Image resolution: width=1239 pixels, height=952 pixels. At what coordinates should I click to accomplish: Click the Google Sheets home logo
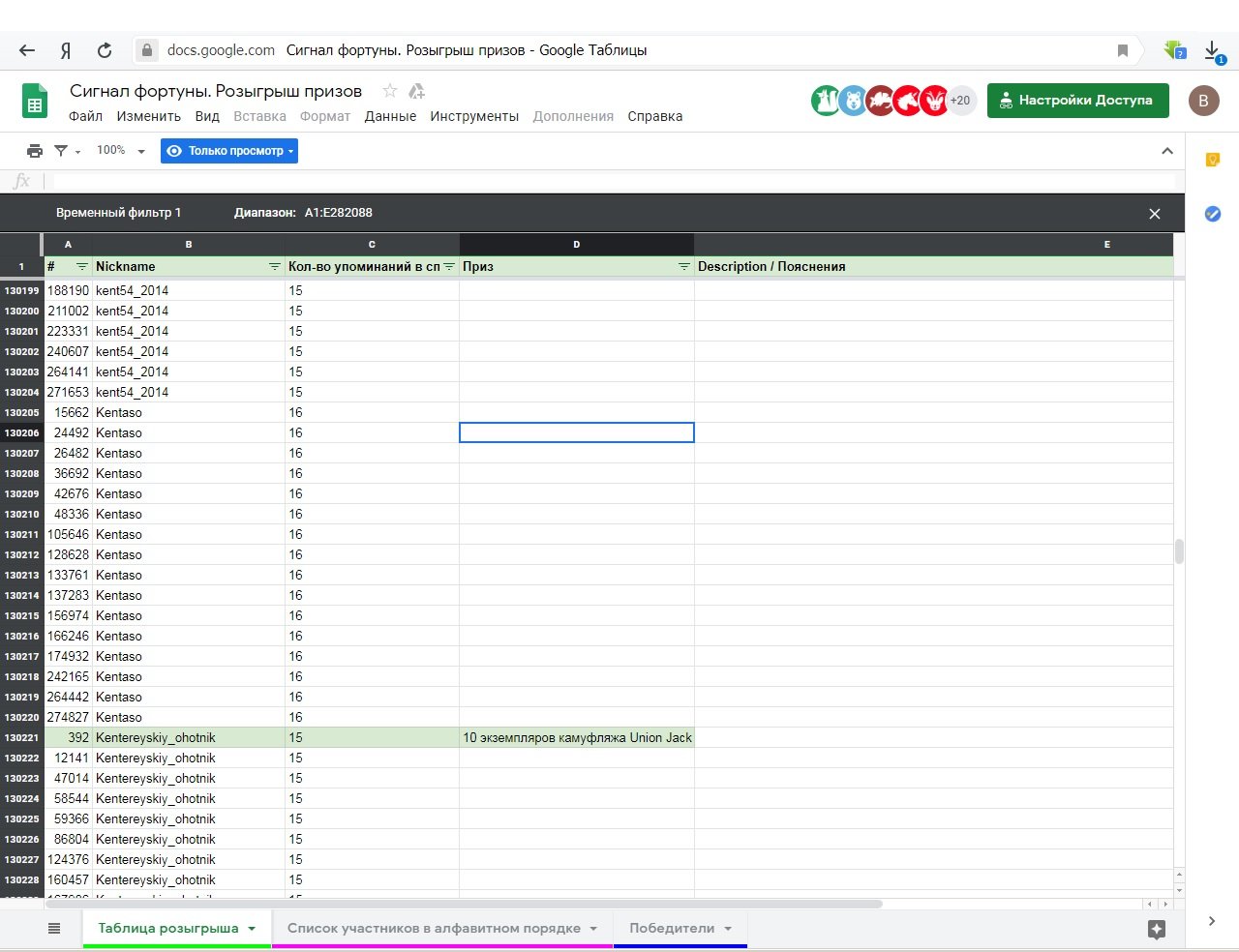pyautogui.click(x=35, y=101)
